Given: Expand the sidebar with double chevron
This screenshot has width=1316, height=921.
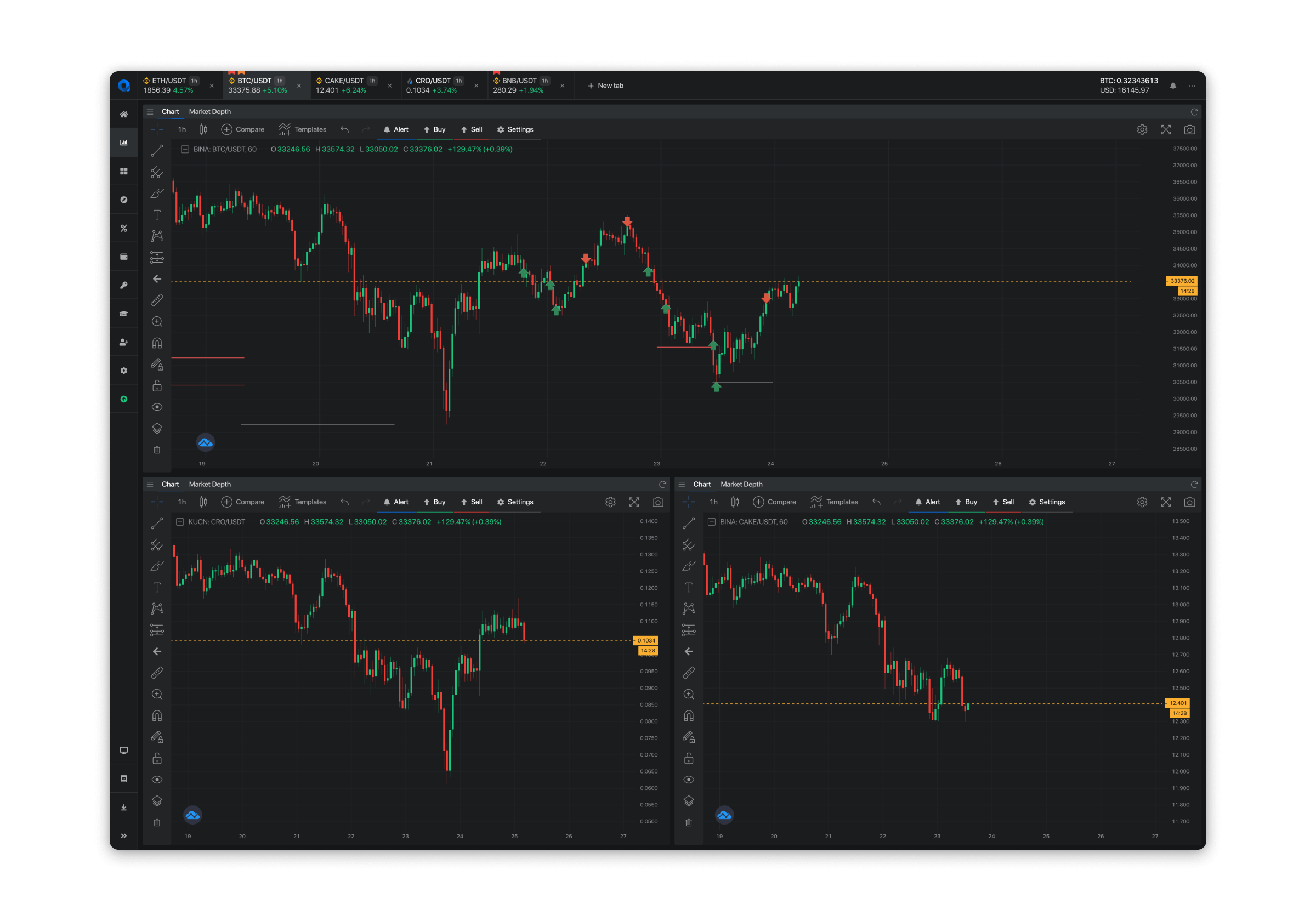Looking at the screenshot, I should 124,836.
